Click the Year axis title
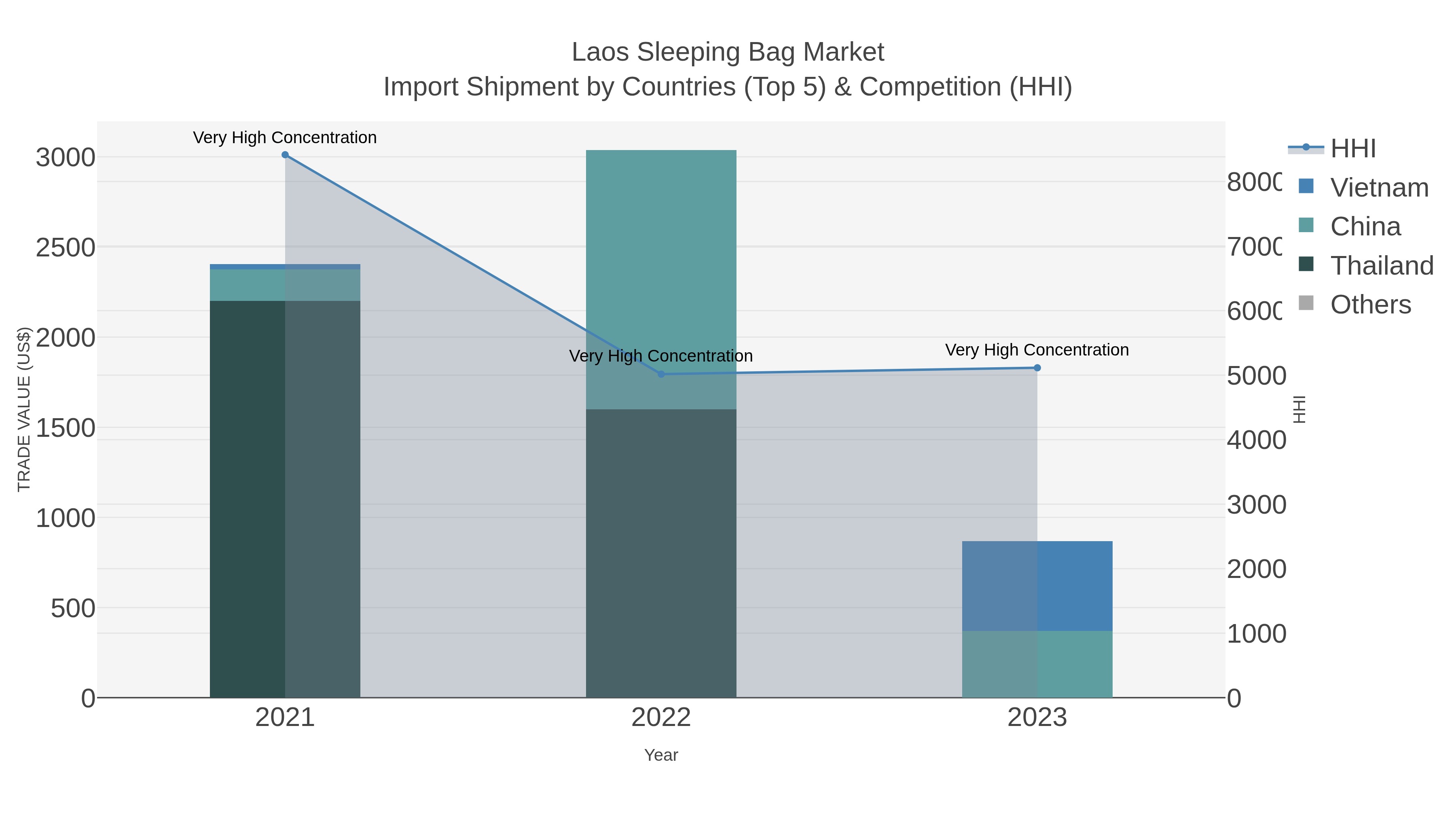 (661, 755)
